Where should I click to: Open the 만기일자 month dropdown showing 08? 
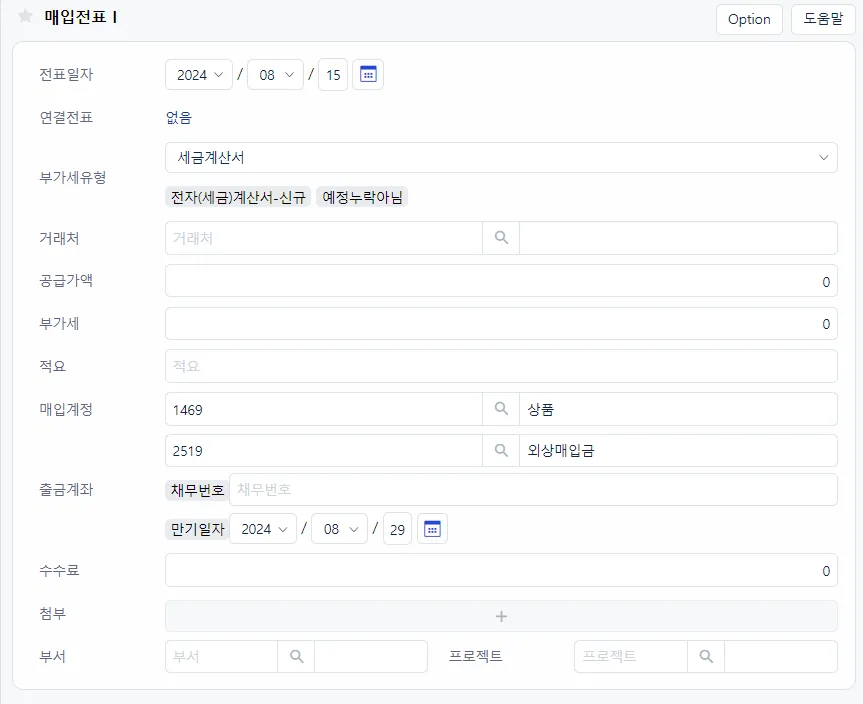[x=339, y=529]
